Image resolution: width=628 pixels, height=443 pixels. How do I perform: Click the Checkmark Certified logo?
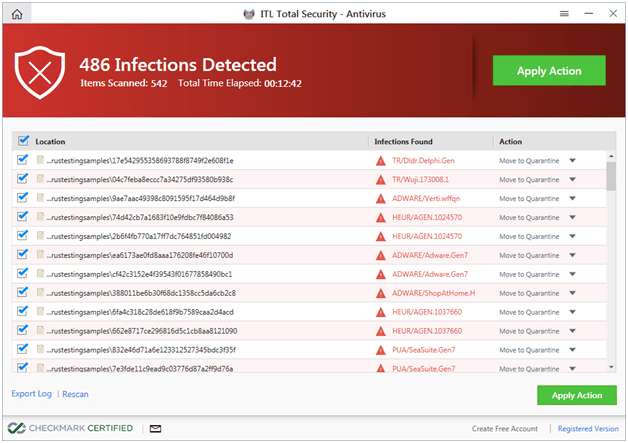[70, 428]
